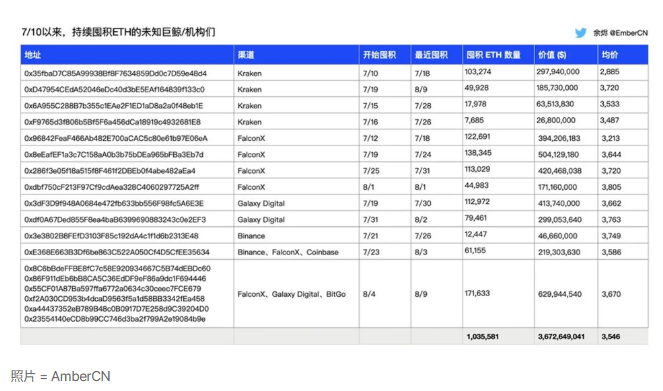Click the 价值 ($) column header

pyautogui.click(x=552, y=55)
